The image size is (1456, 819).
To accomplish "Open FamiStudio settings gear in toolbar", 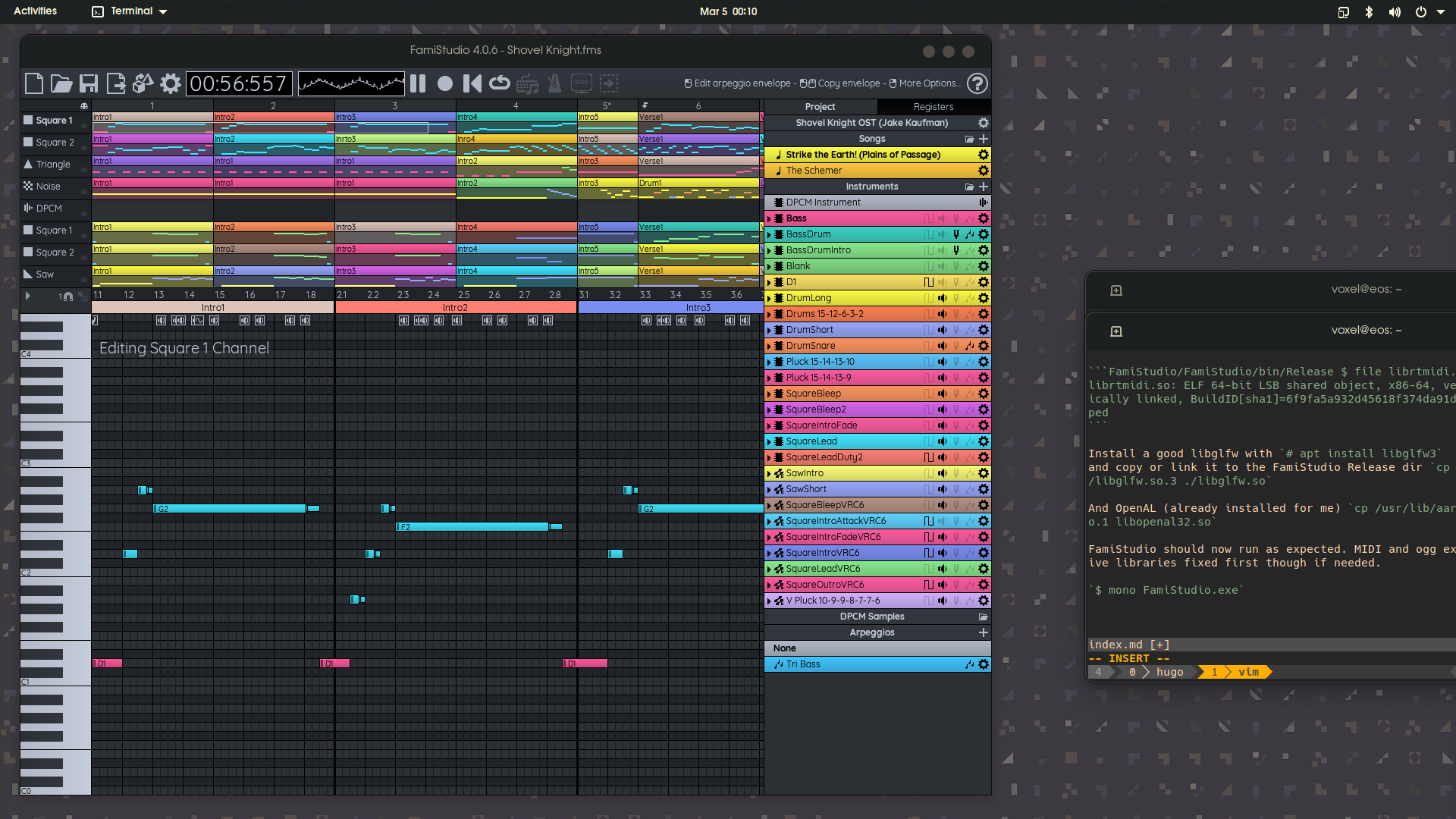I will 171,83.
